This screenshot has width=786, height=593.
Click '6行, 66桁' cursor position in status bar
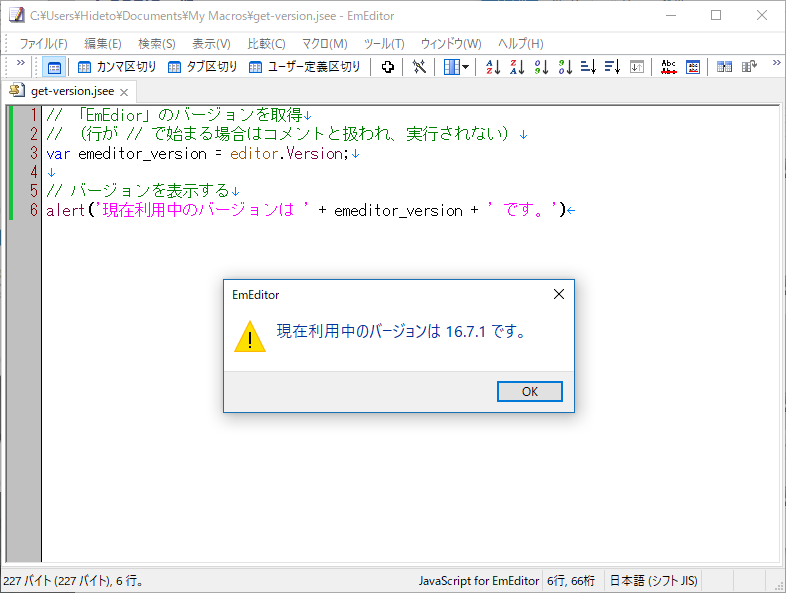(571, 581)
